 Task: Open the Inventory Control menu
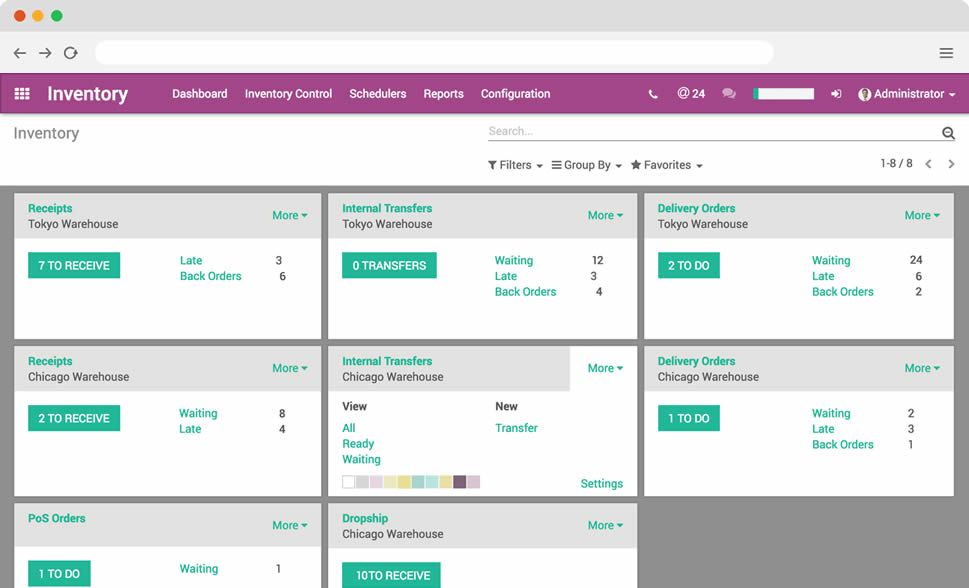point(288,93)
